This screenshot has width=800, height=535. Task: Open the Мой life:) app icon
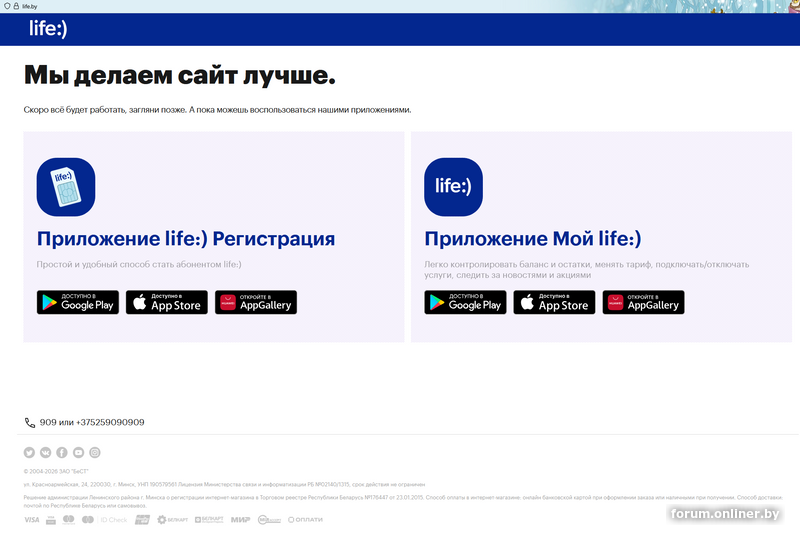(x=453, y=187)
